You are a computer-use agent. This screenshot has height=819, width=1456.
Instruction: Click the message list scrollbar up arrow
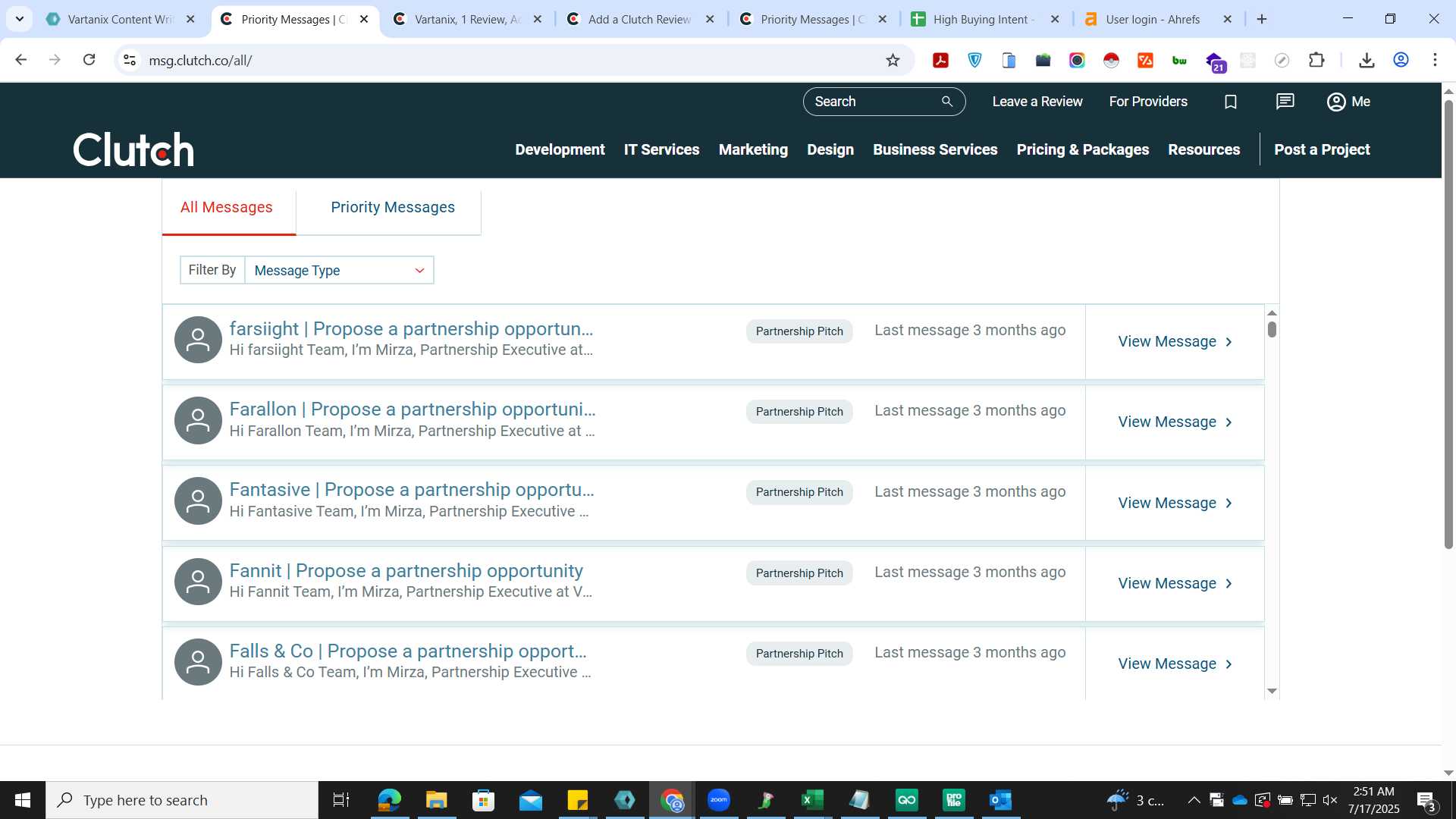1272,312
